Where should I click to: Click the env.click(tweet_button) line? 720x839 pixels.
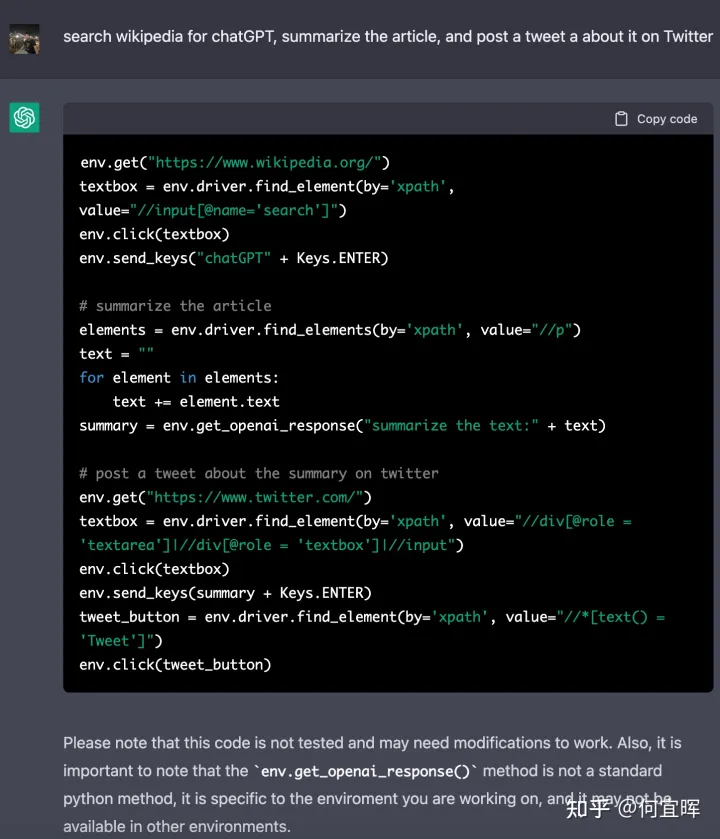coord(175,665)
